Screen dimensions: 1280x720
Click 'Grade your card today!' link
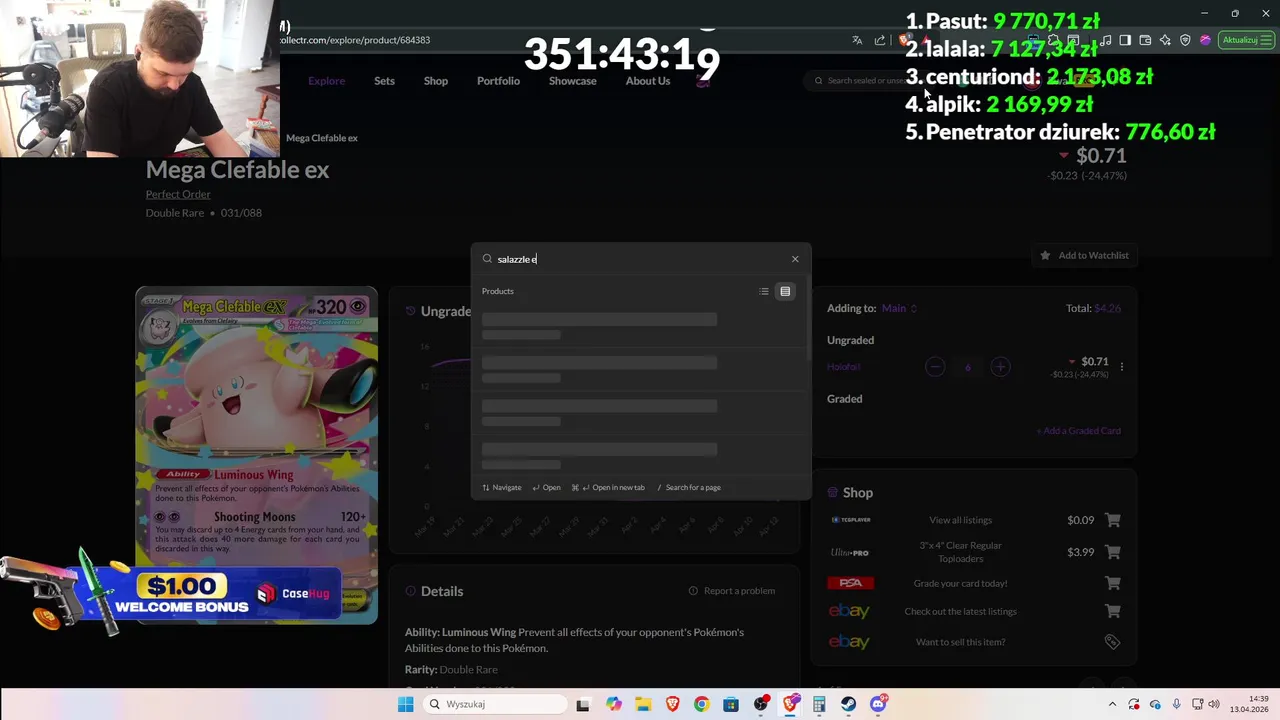[x=960, y=583]
